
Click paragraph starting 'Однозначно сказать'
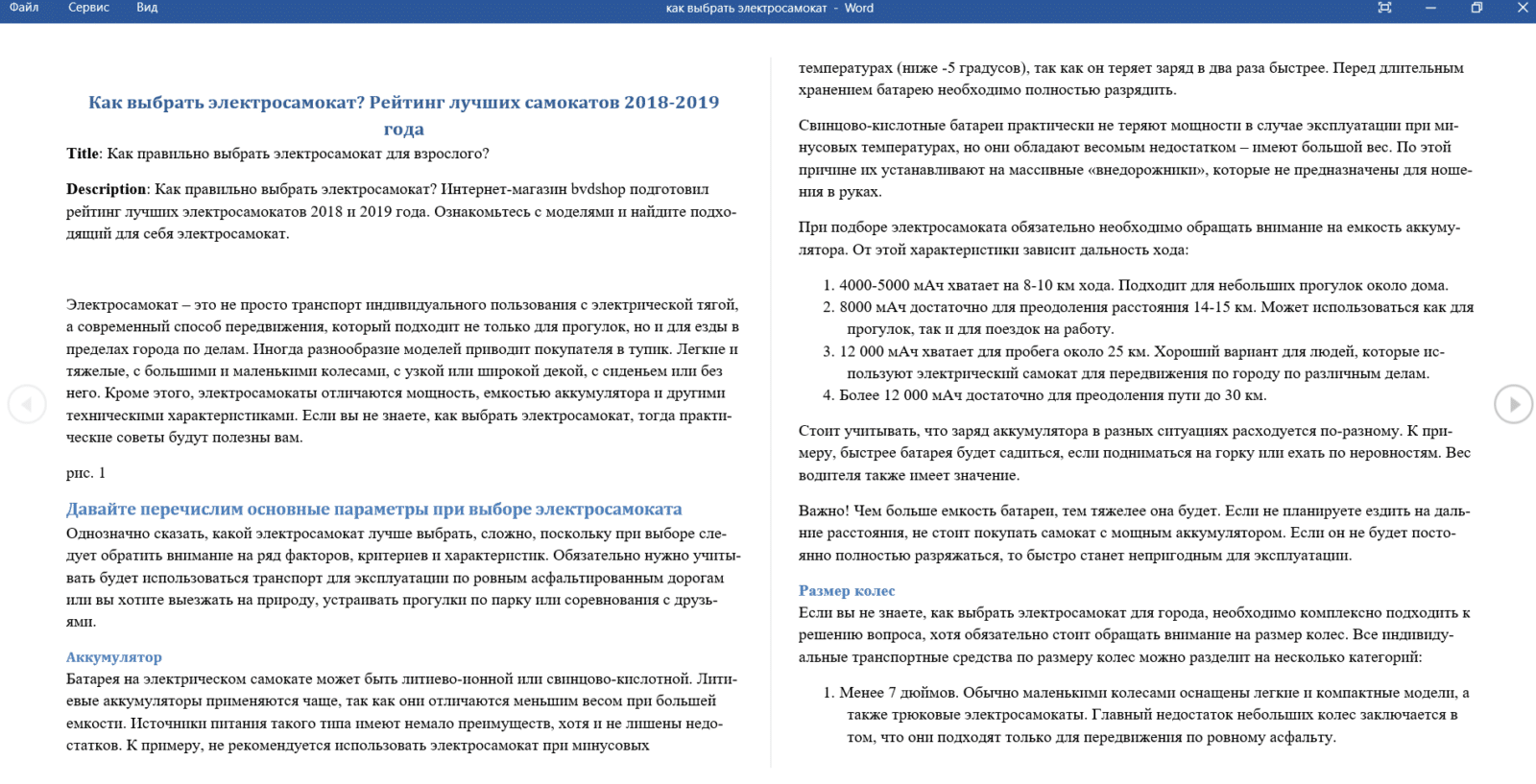[403, 578]
